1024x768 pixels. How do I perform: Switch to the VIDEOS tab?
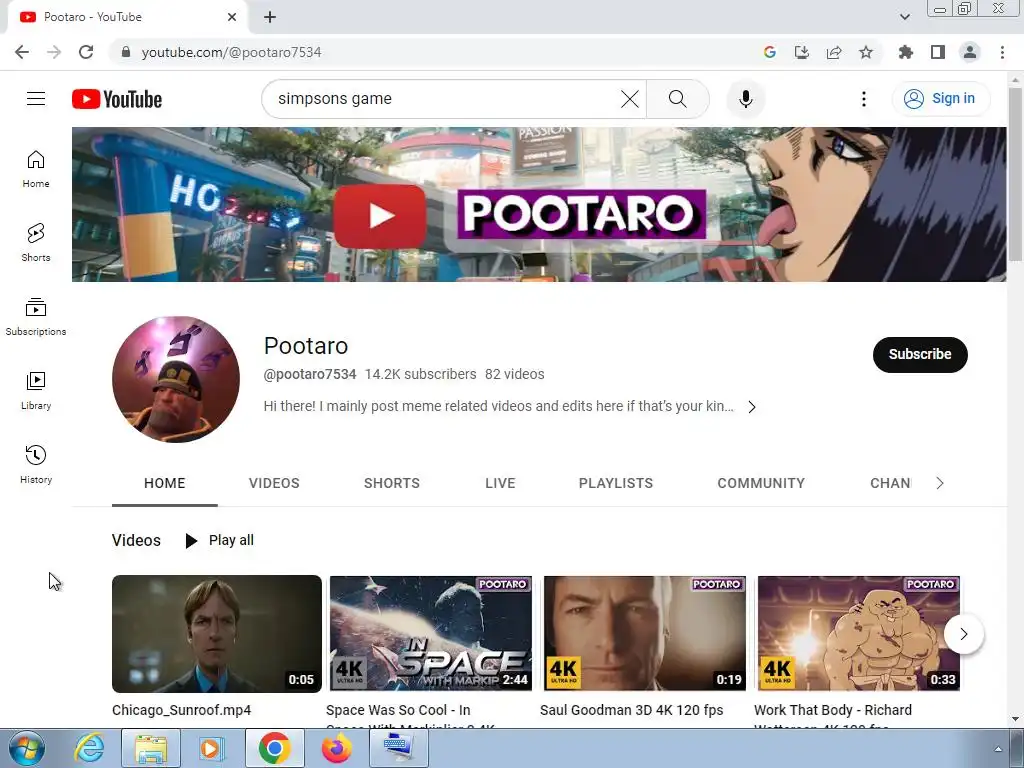pos(274,483)
